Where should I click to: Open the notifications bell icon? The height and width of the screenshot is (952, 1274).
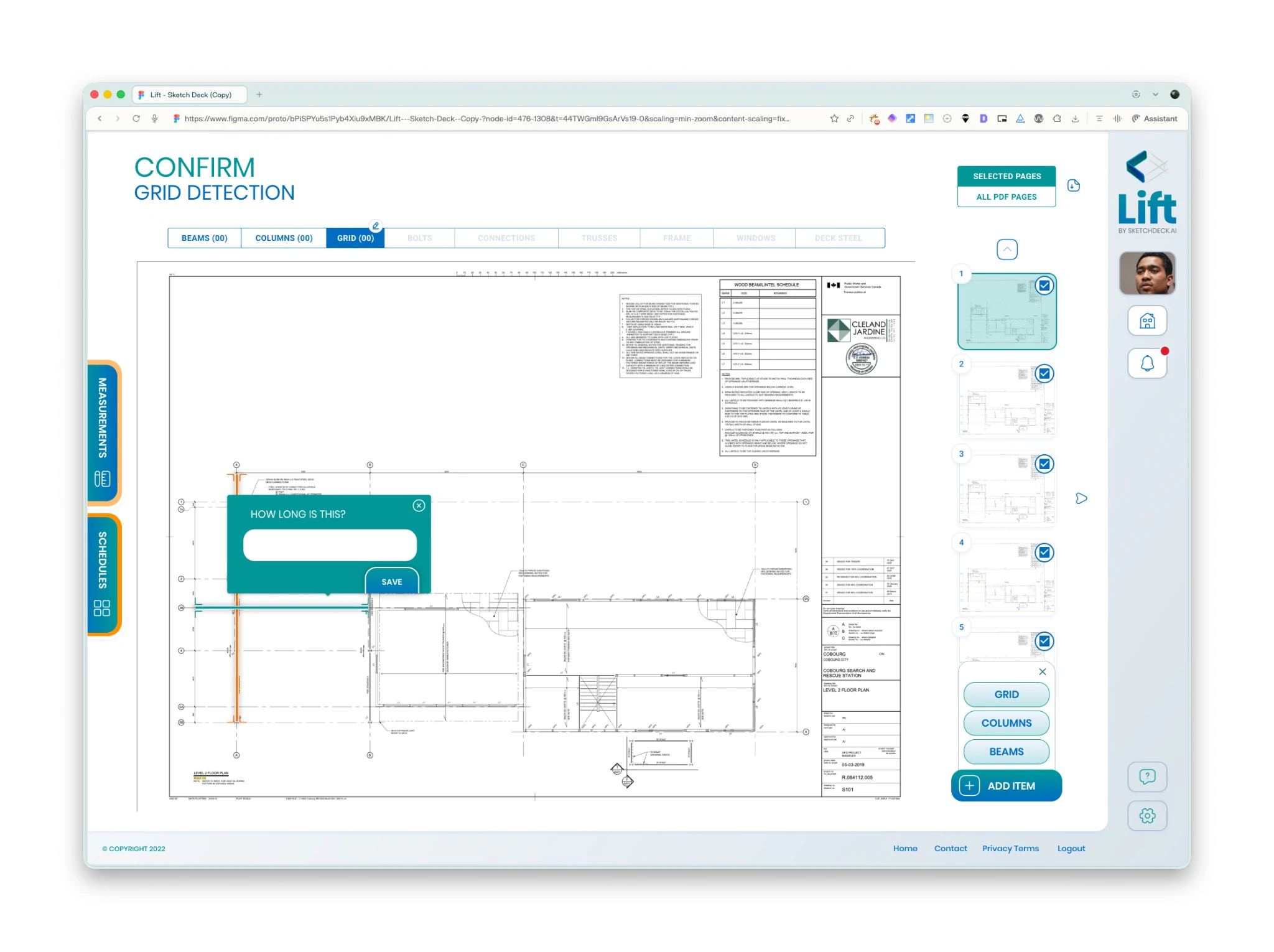pyautogui.click(x=1147, y=363)
